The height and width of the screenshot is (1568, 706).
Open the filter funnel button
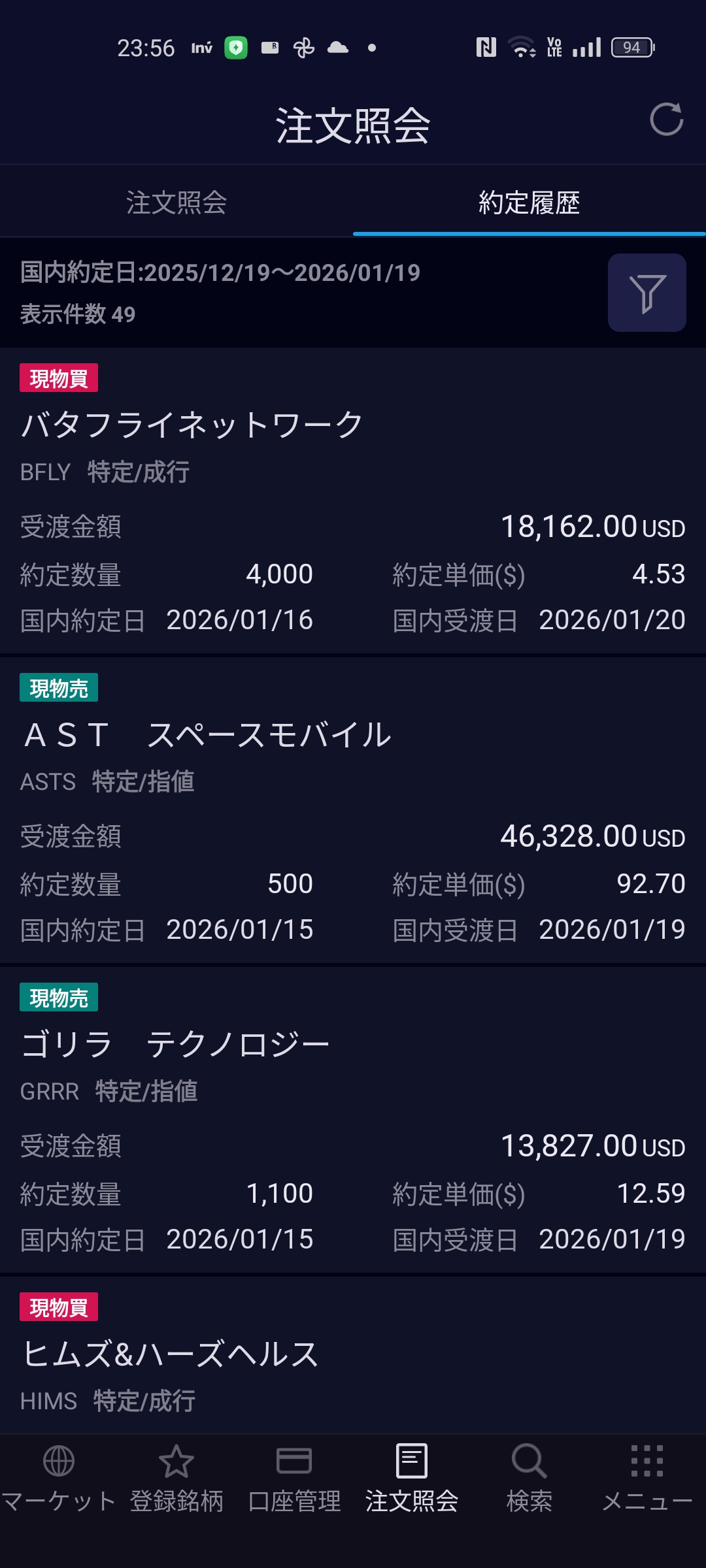click(647, 293)
